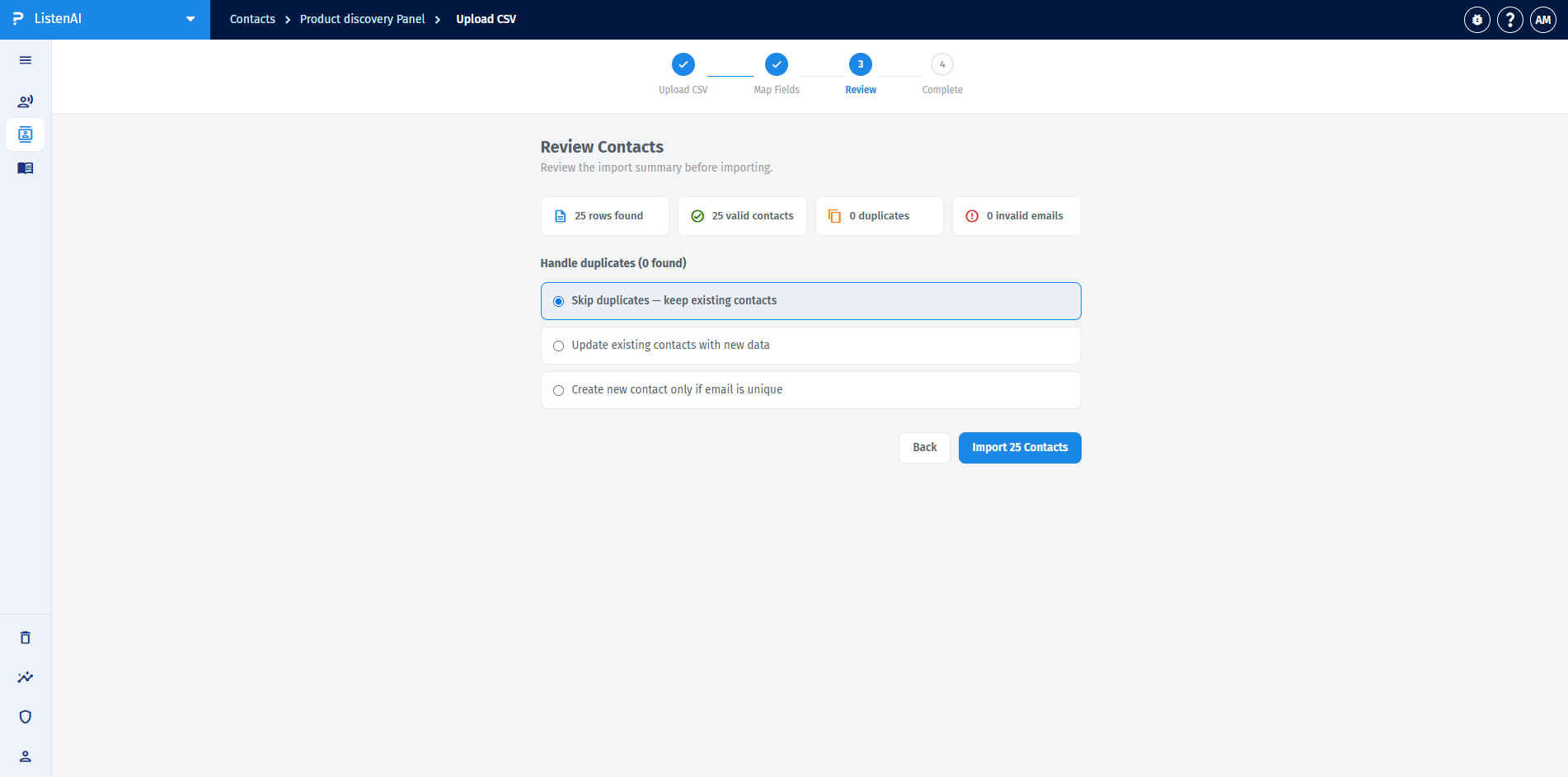
Task: Open the shield security sidebar icon
Action: (x=26, y=717)
